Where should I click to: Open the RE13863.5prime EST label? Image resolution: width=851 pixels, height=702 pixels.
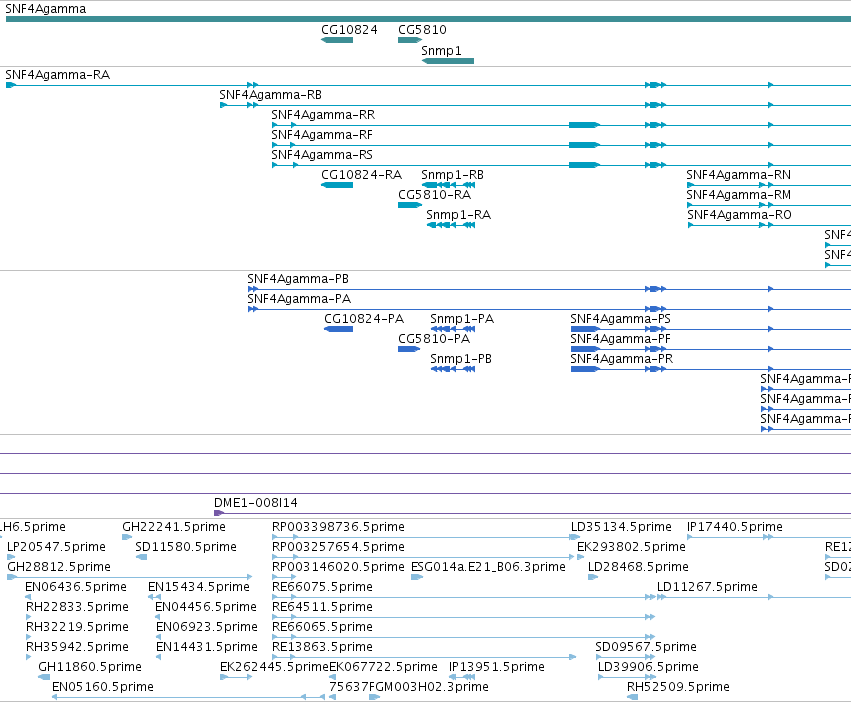[x=322, y=647]
